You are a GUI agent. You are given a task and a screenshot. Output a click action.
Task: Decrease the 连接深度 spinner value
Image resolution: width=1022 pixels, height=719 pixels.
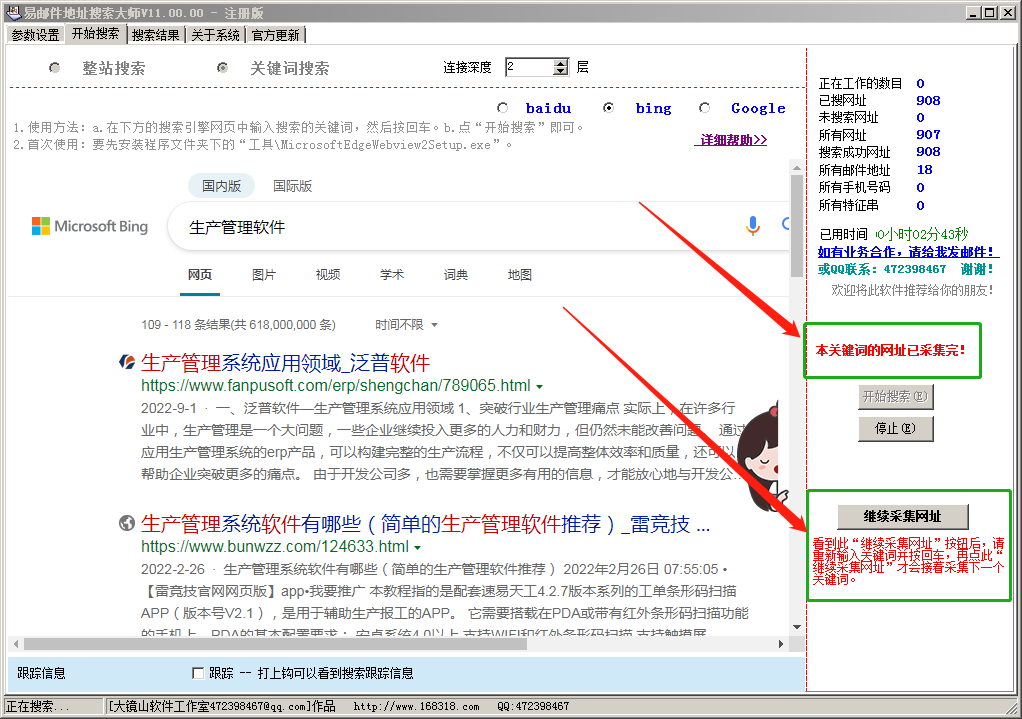point(561,71)
